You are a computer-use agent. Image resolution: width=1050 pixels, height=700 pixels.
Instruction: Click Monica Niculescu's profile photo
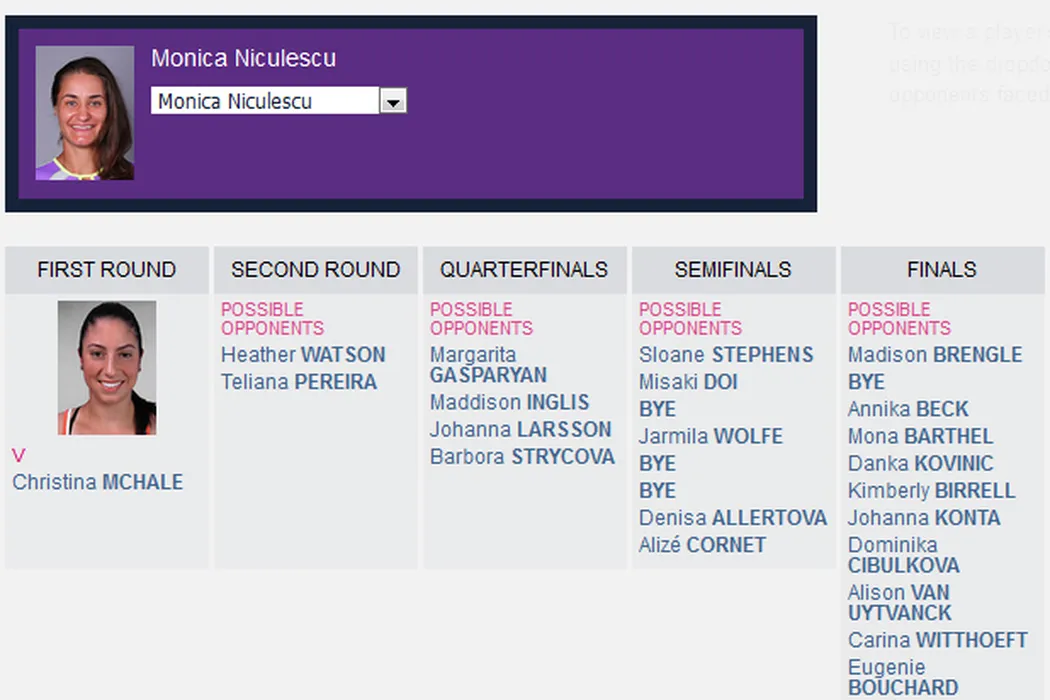click(85, 113)
